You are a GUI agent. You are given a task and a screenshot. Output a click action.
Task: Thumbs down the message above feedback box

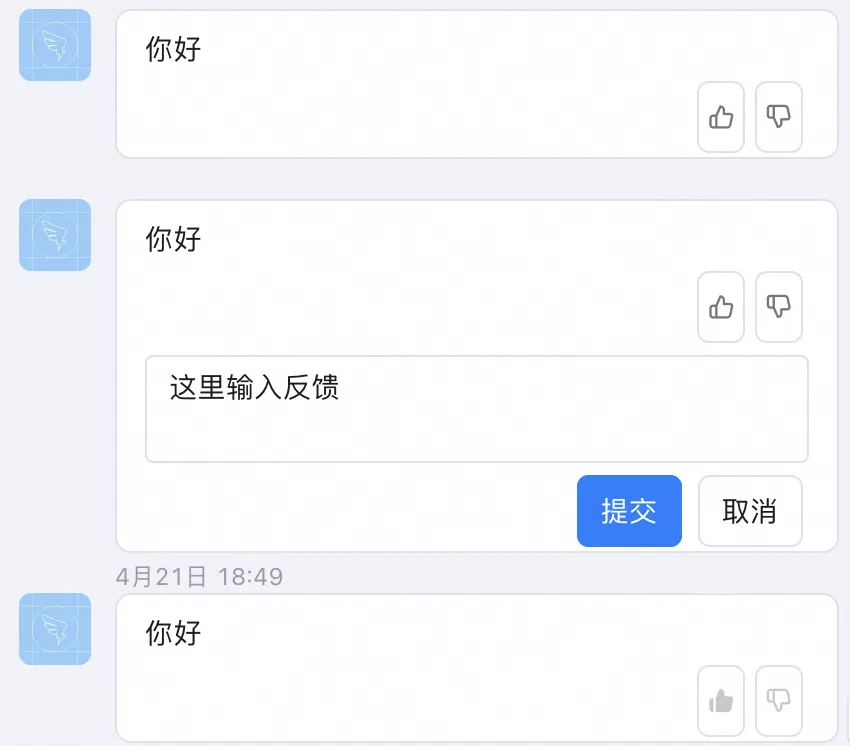[778, 307]
